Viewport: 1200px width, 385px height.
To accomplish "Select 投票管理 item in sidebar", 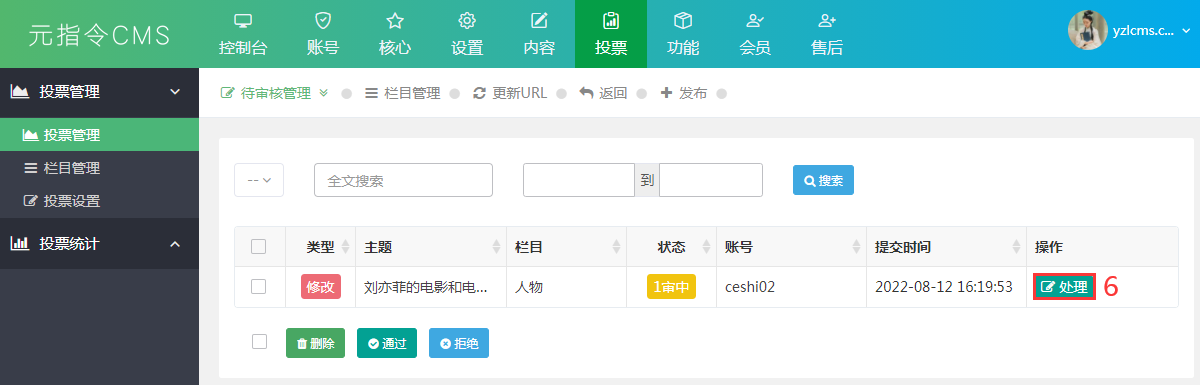I will [99, 135].
